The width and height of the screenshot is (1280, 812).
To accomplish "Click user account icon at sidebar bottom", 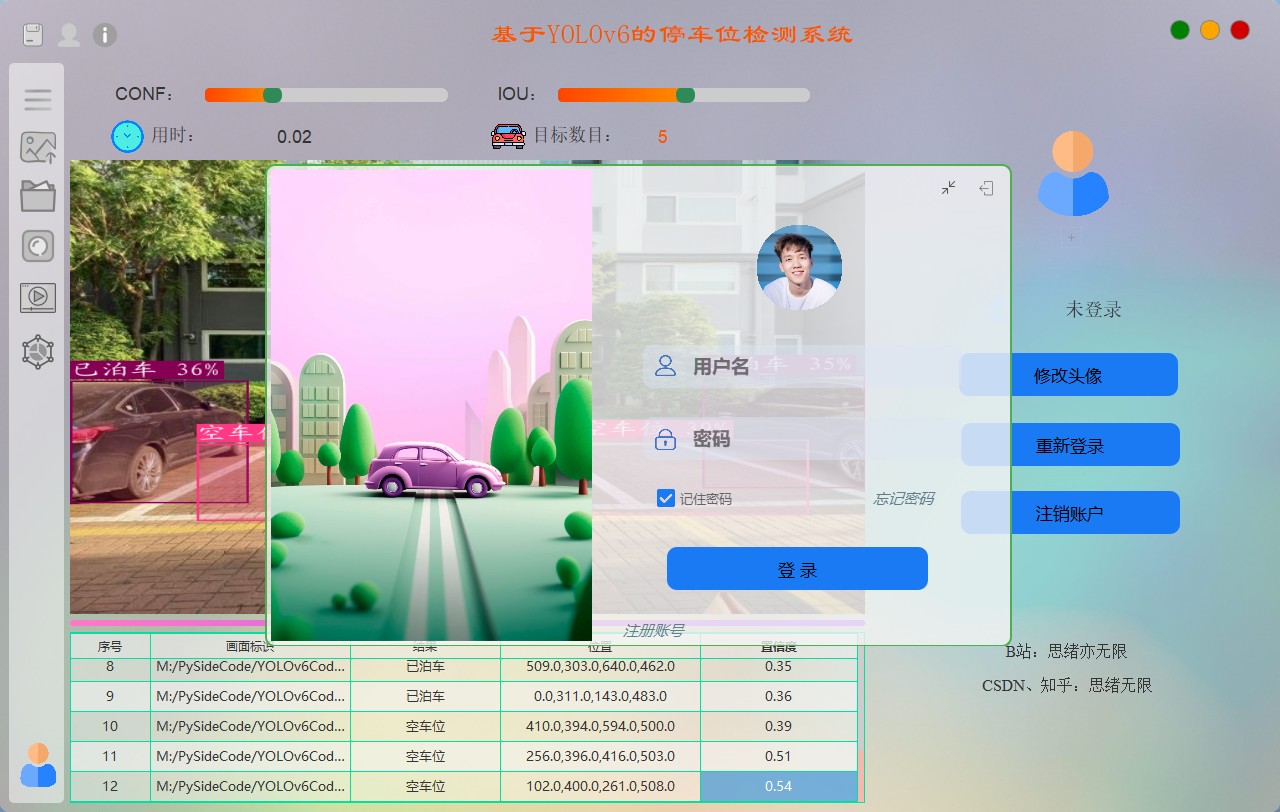I will tap(38, 765).
